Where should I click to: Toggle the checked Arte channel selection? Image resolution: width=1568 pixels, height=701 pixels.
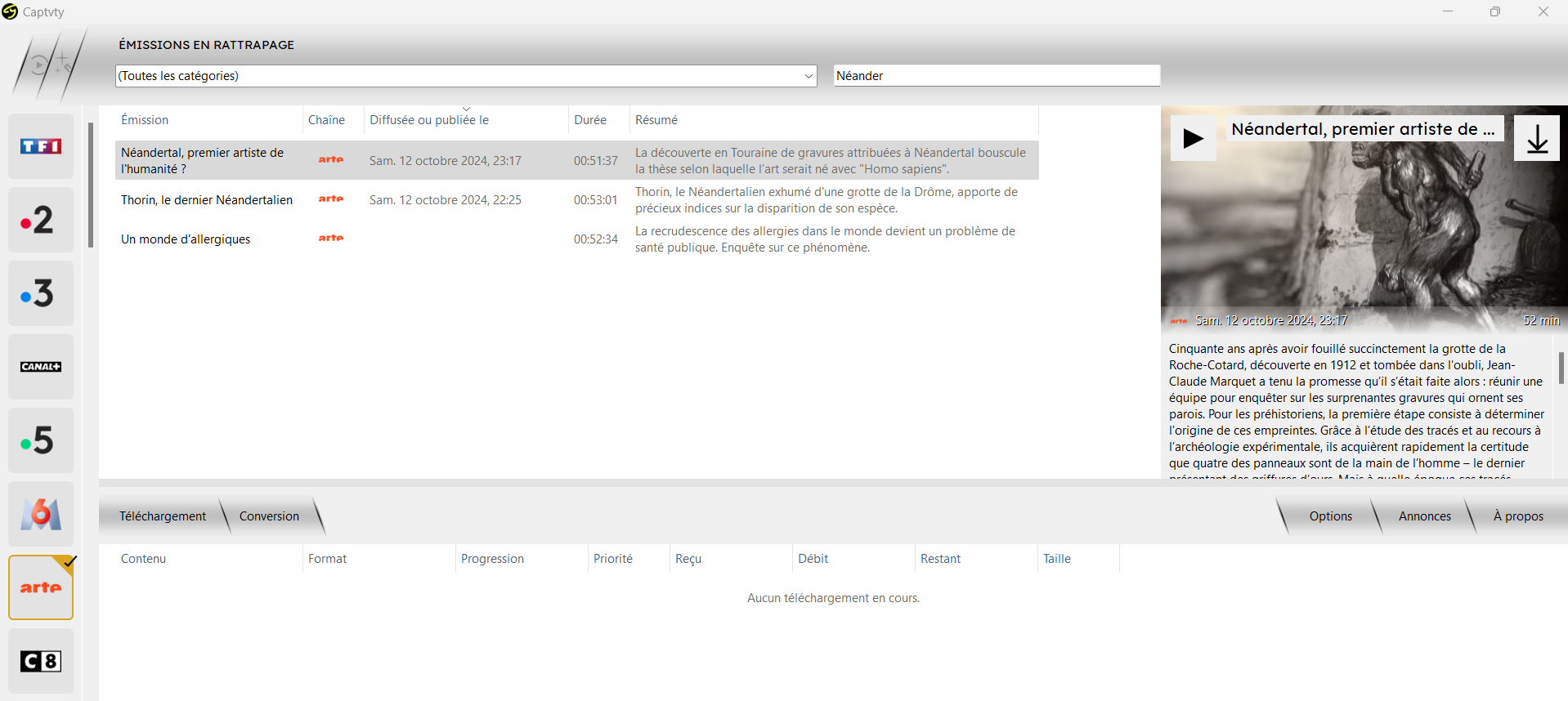41,587
